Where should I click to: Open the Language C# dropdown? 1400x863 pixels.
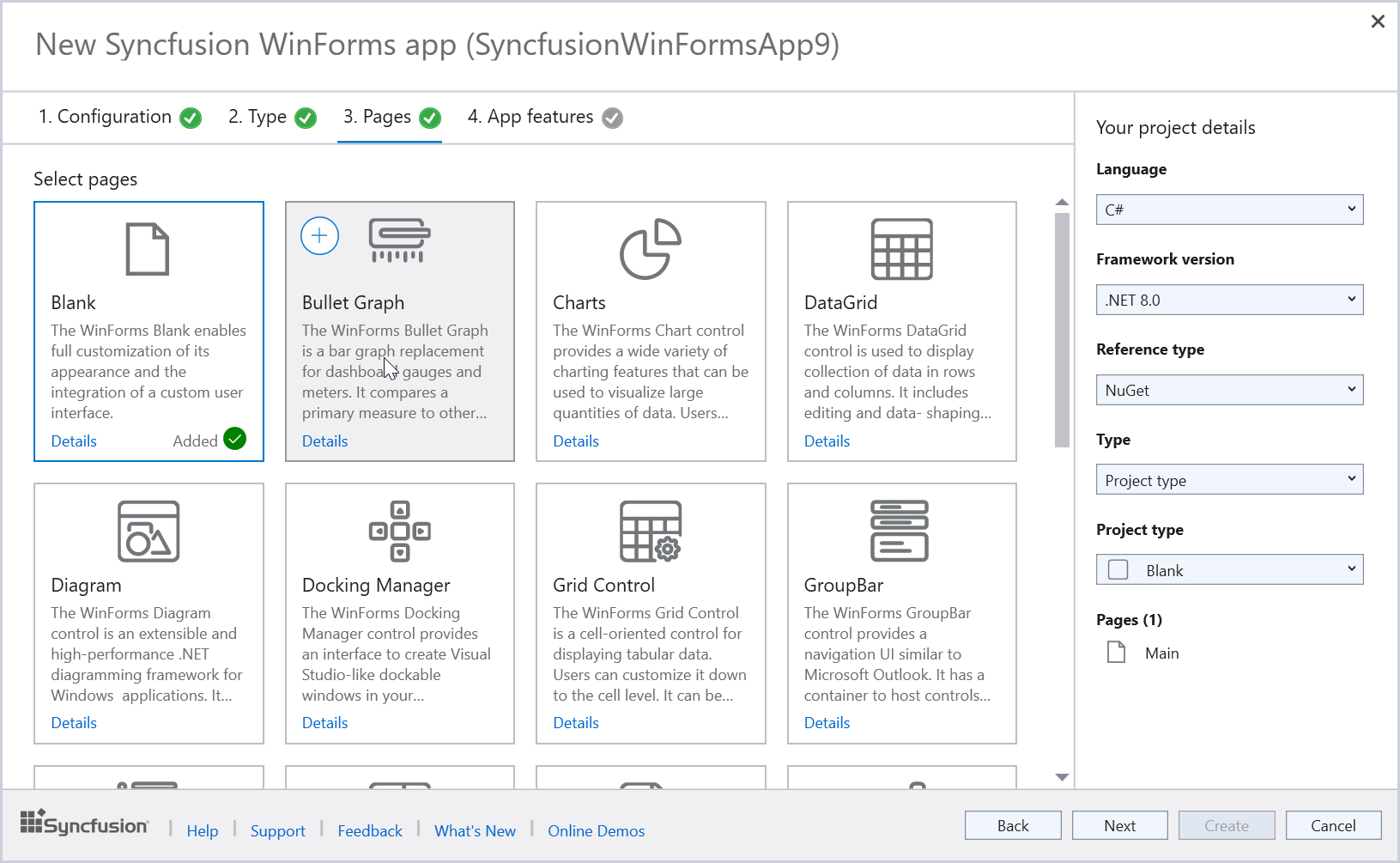click(x=1228, y=210)
